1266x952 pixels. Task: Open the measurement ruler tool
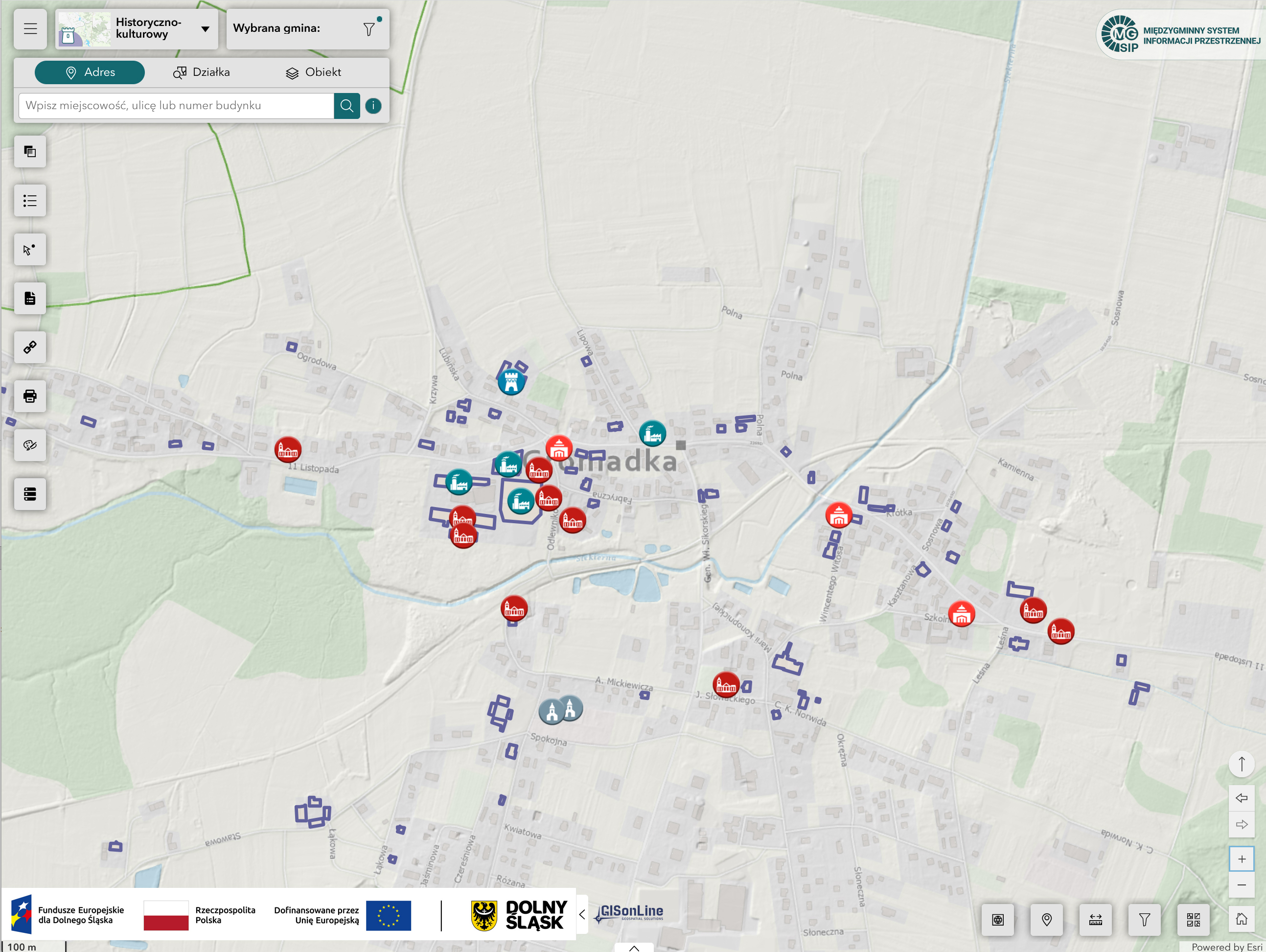tap(1095, 919)
